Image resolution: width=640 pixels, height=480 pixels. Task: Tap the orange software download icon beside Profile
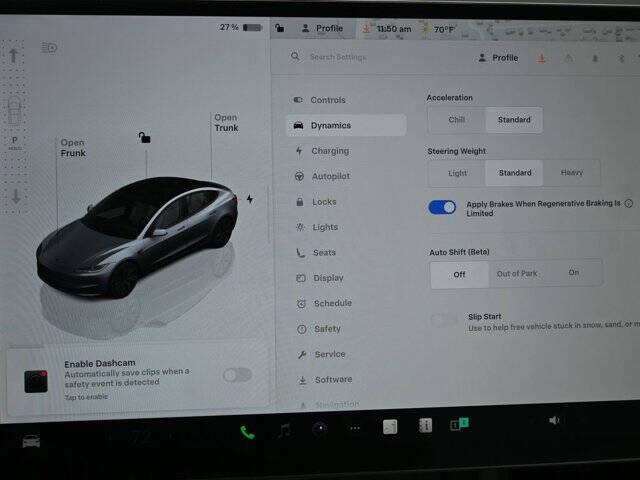[x=542, y=59]
